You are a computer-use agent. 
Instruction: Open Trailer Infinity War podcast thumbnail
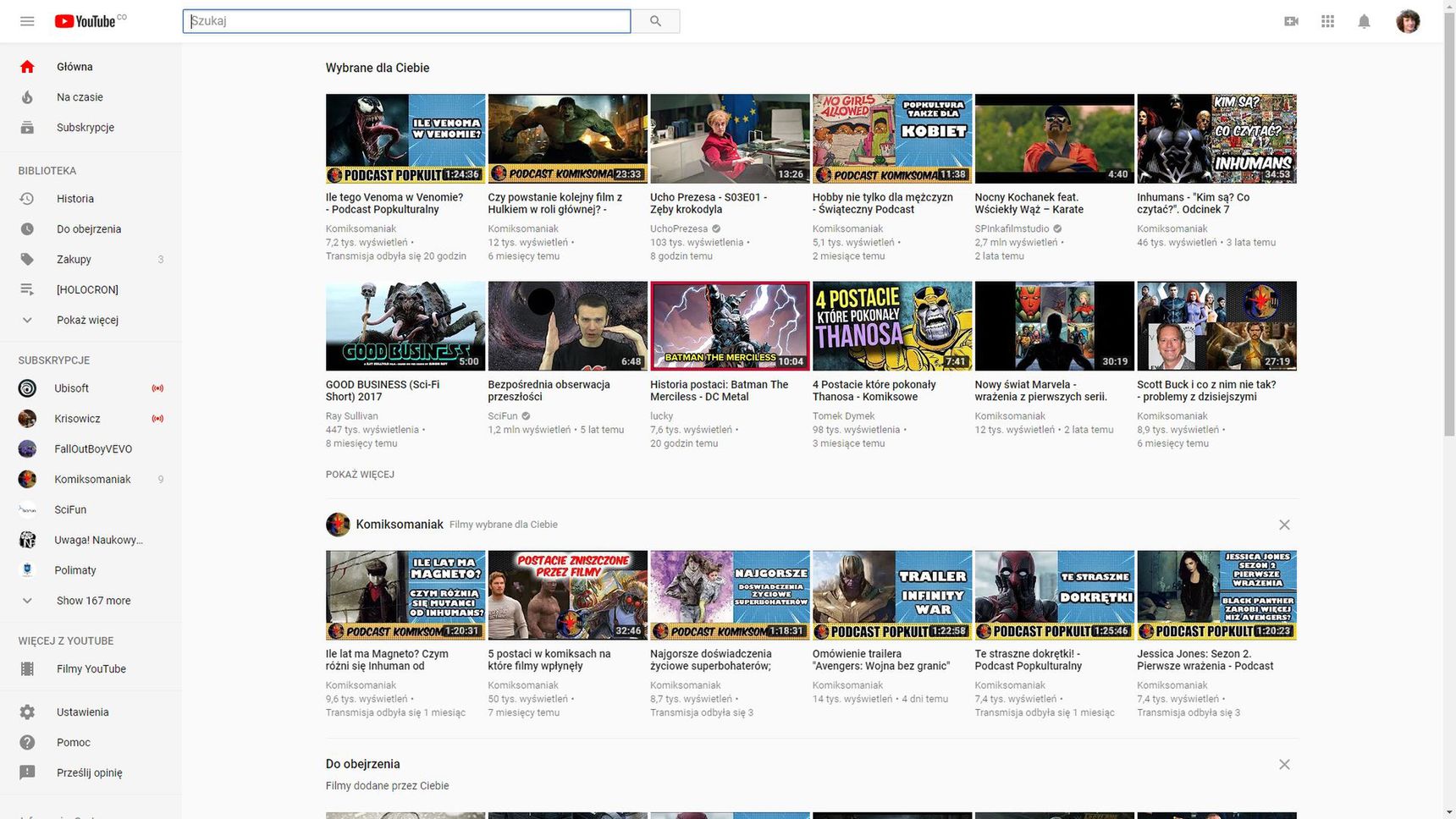[892, 596]
